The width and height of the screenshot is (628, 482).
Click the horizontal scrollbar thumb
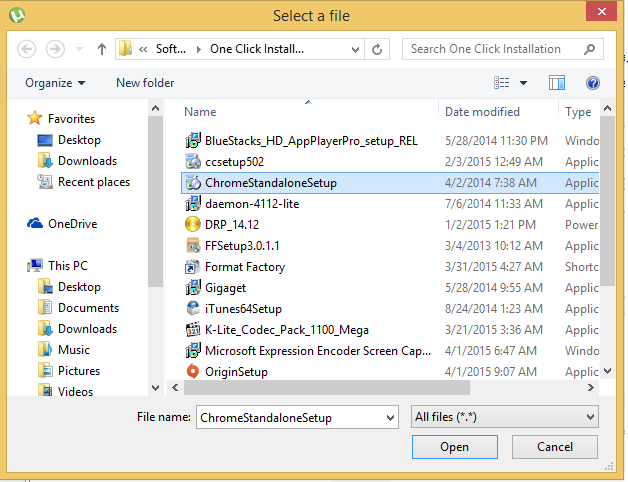pos(327,387)
